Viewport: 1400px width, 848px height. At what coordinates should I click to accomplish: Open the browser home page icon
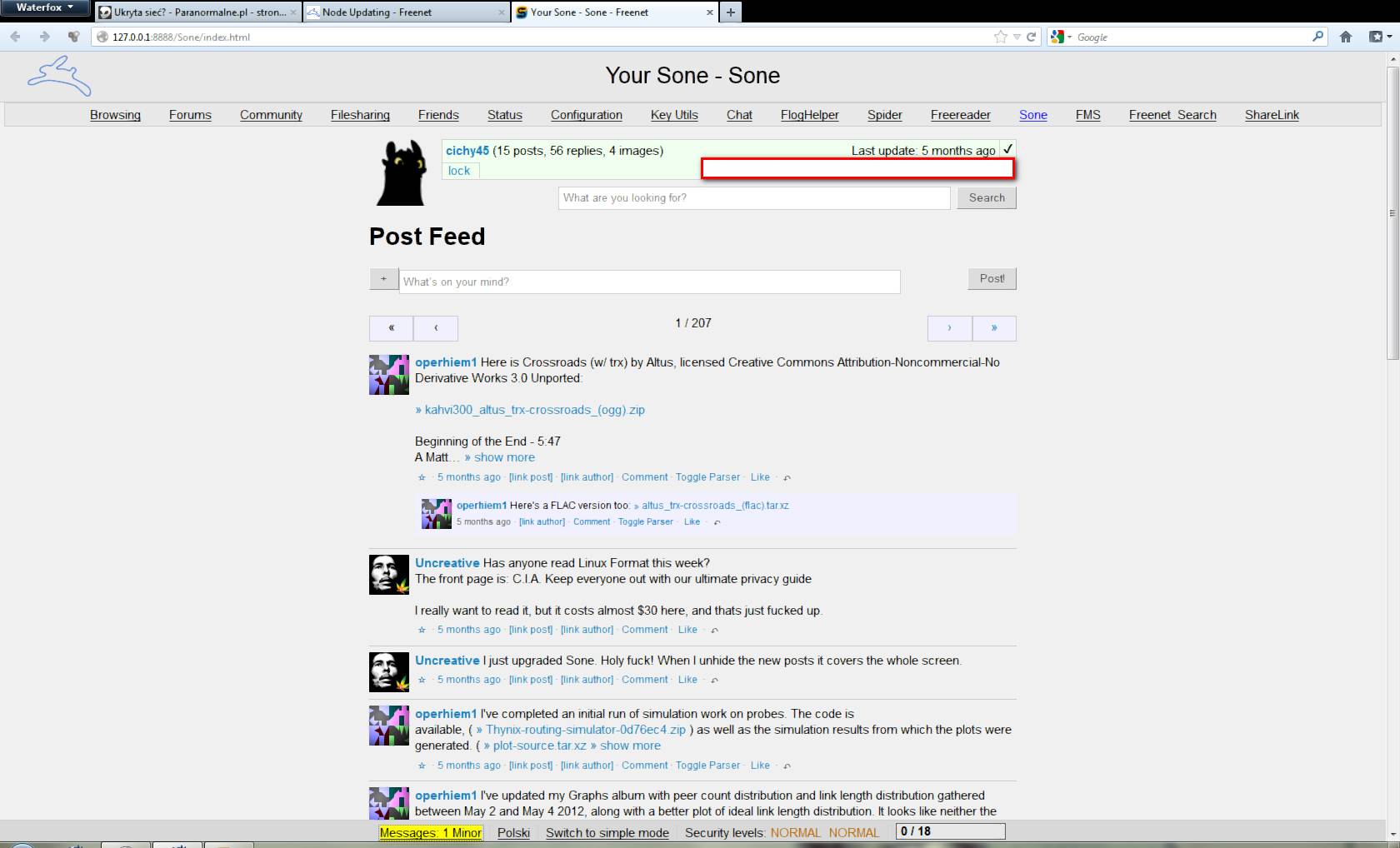click(x=1345, y=37)
